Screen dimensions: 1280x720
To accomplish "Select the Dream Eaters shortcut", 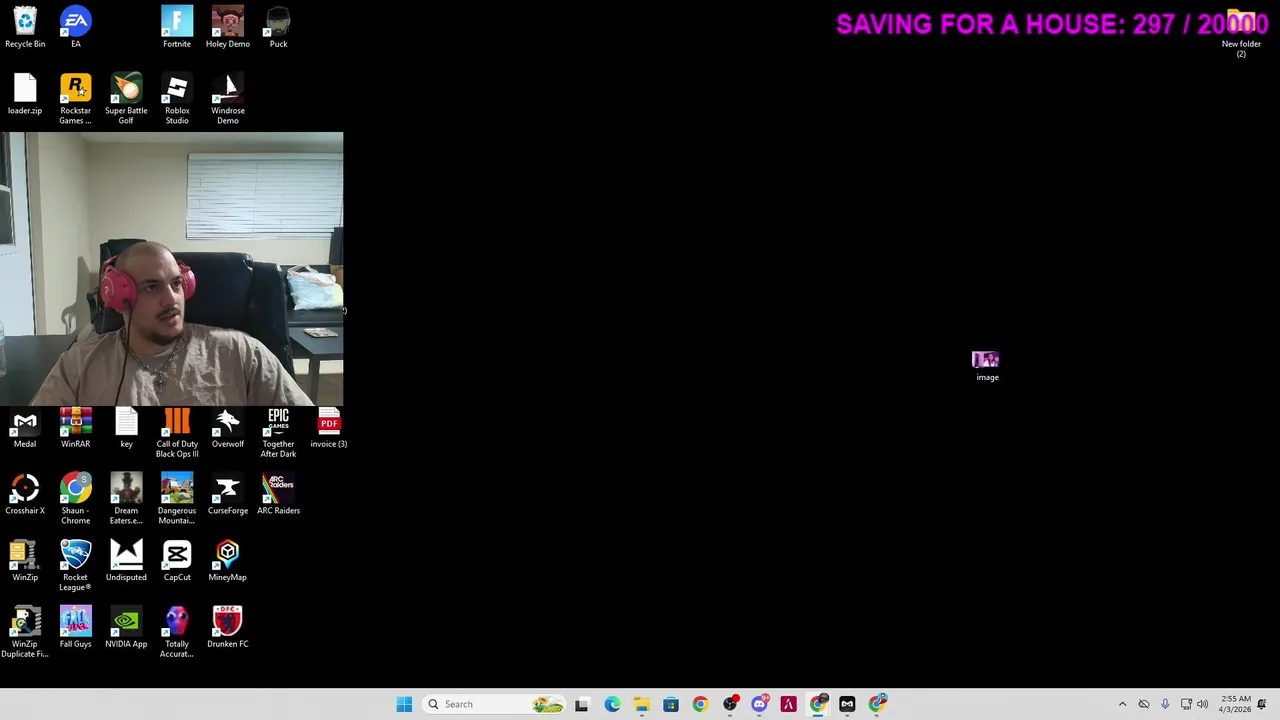I will (126, 498).
